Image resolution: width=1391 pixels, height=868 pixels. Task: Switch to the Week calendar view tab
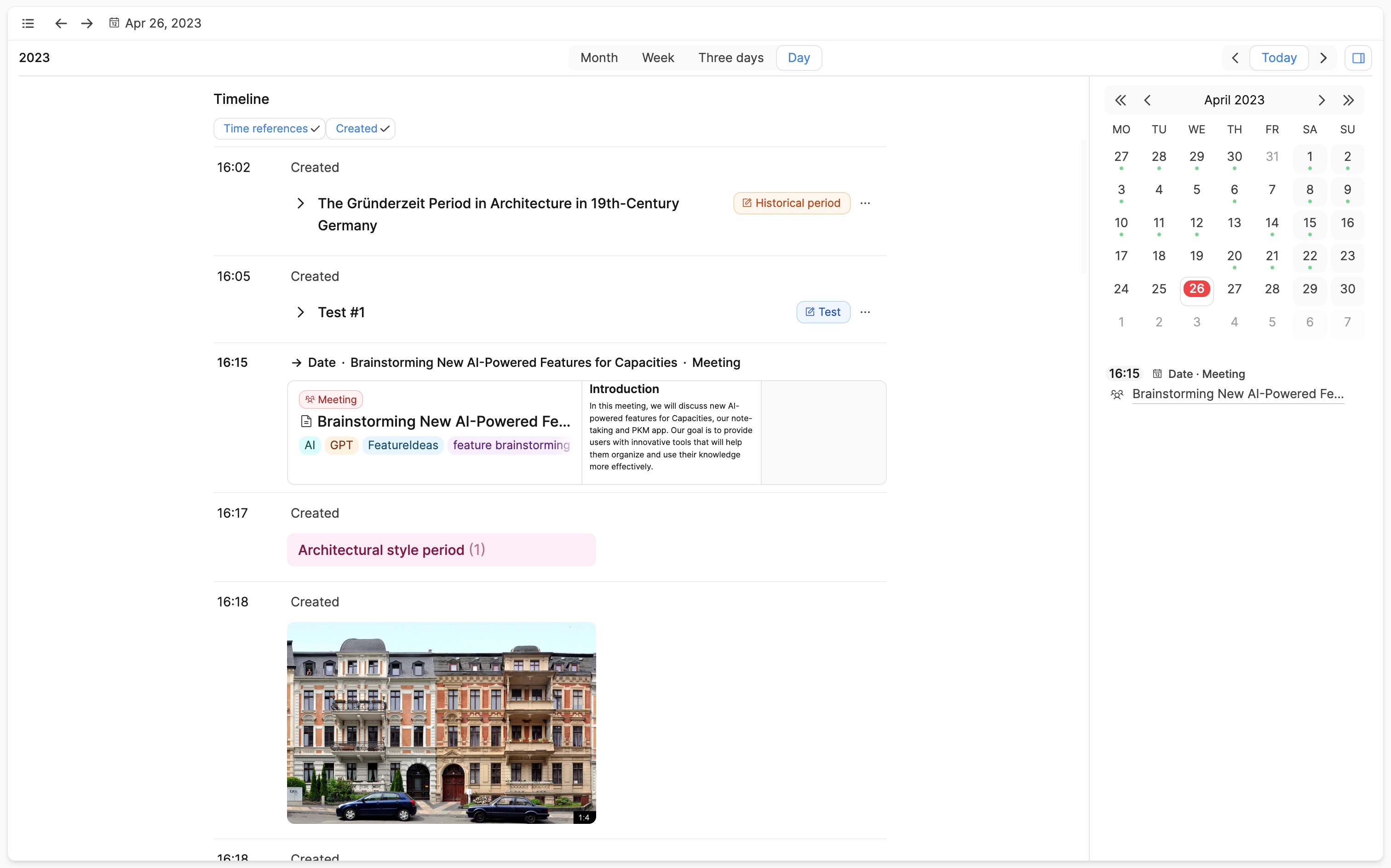click(x=657, y=57)
